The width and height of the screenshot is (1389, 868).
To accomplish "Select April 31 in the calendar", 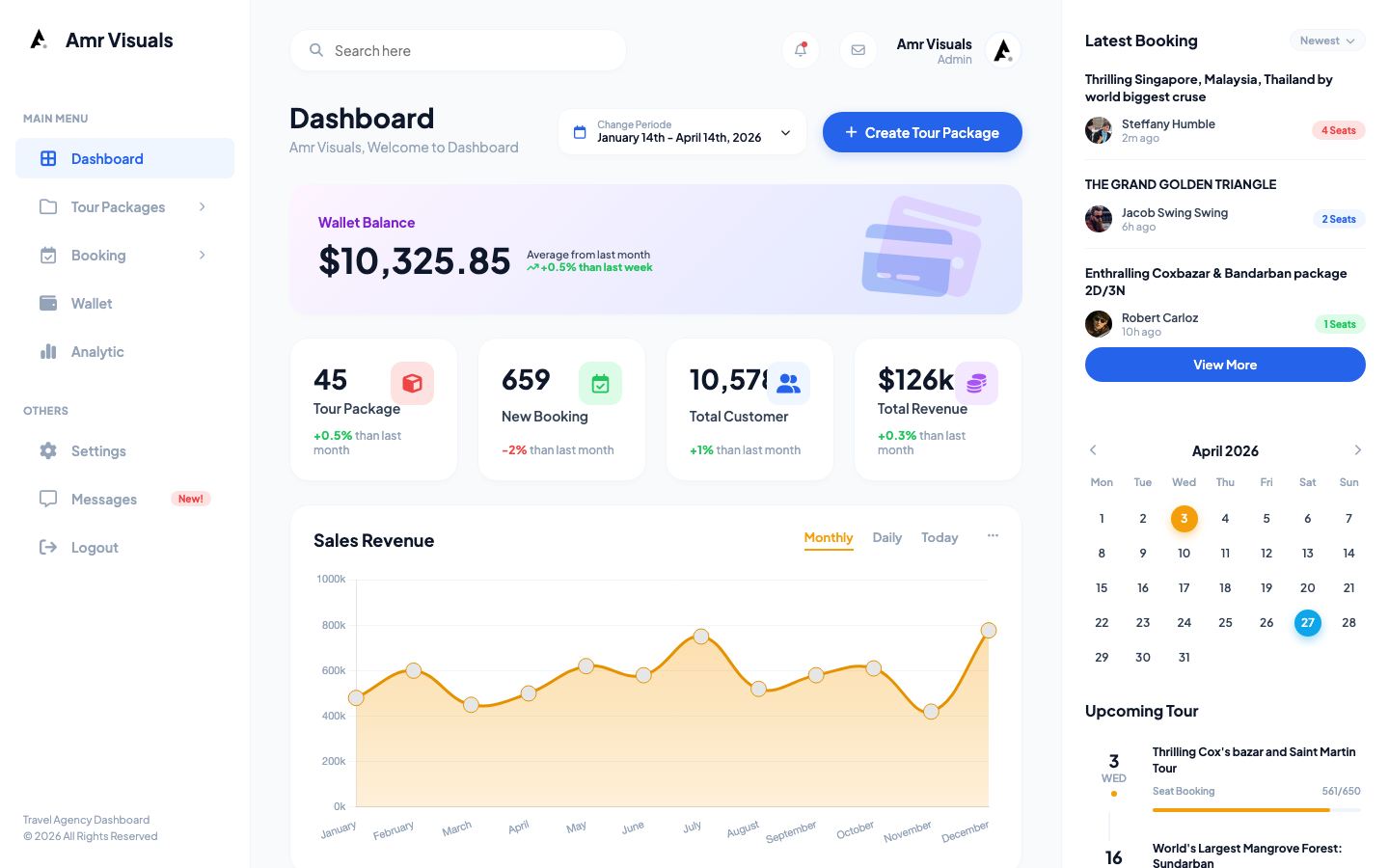I will tap(1185, 658).
